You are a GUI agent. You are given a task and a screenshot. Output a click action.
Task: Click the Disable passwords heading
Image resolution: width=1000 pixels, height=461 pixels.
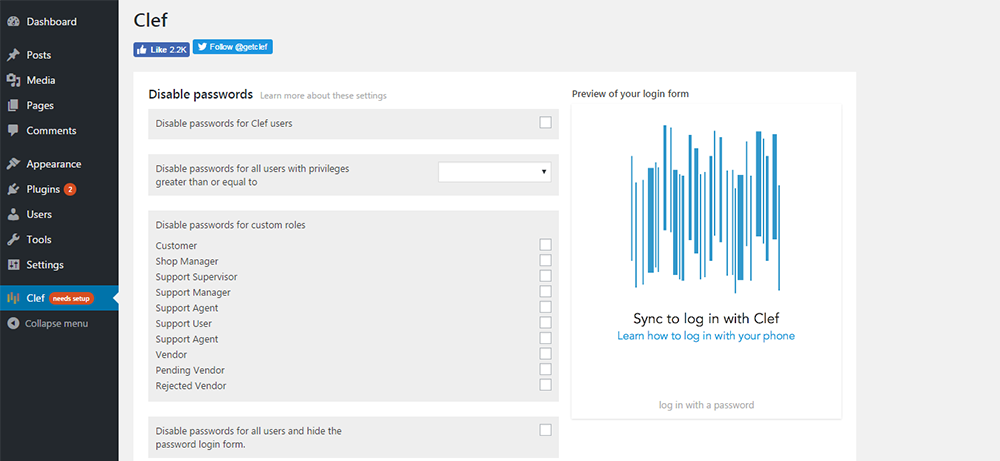point(201,94)
